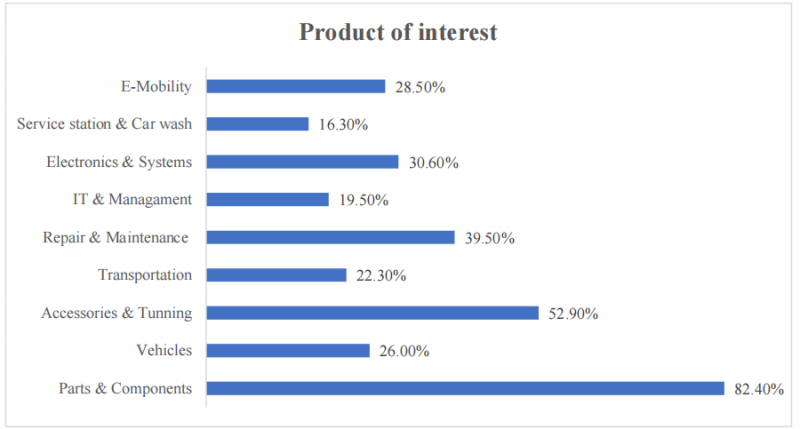Click the 16.30% data label
Screen dimensions: 800x429
point(343,125)
